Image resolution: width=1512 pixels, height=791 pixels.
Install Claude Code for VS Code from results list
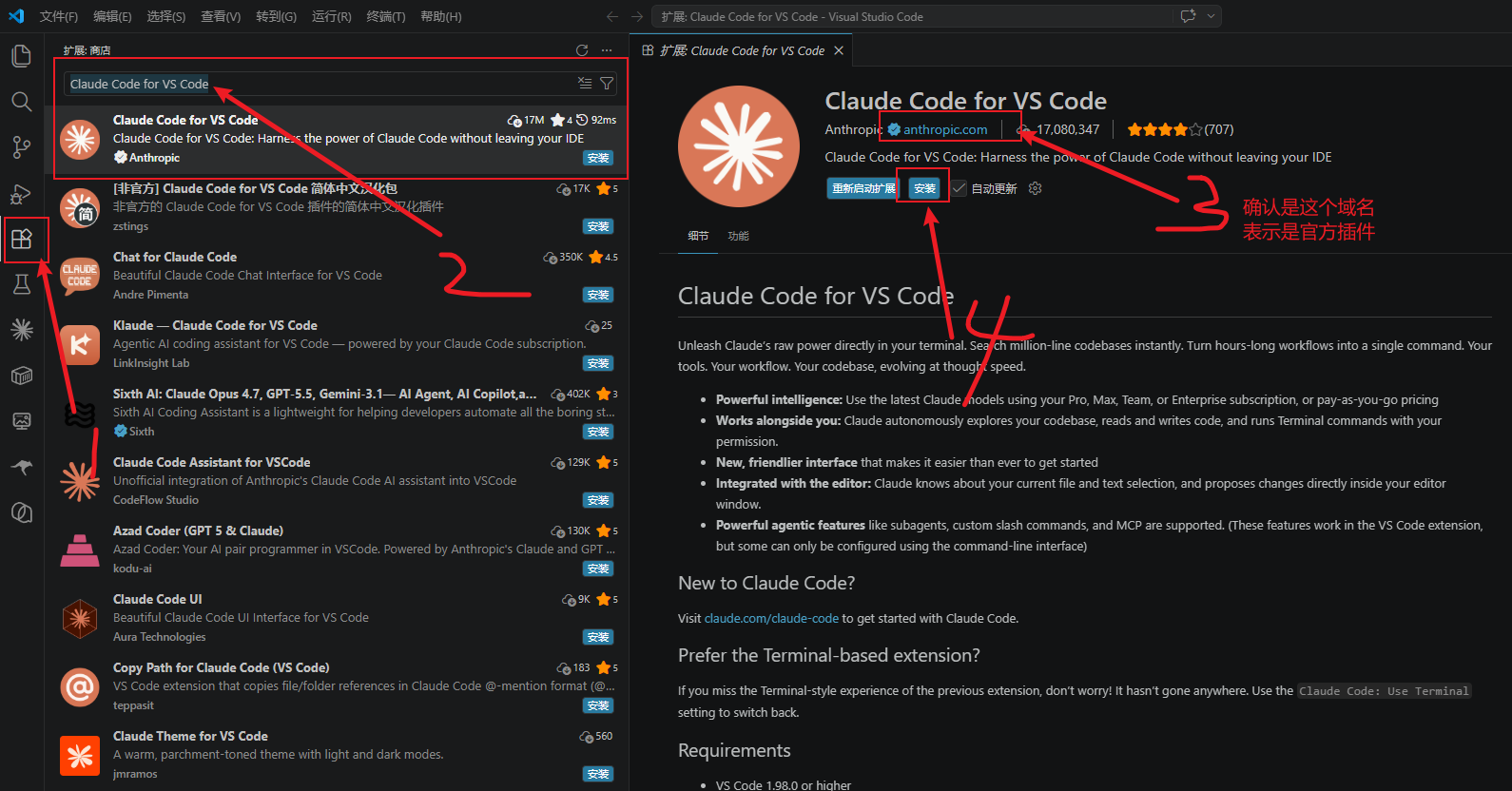[598, 158]
